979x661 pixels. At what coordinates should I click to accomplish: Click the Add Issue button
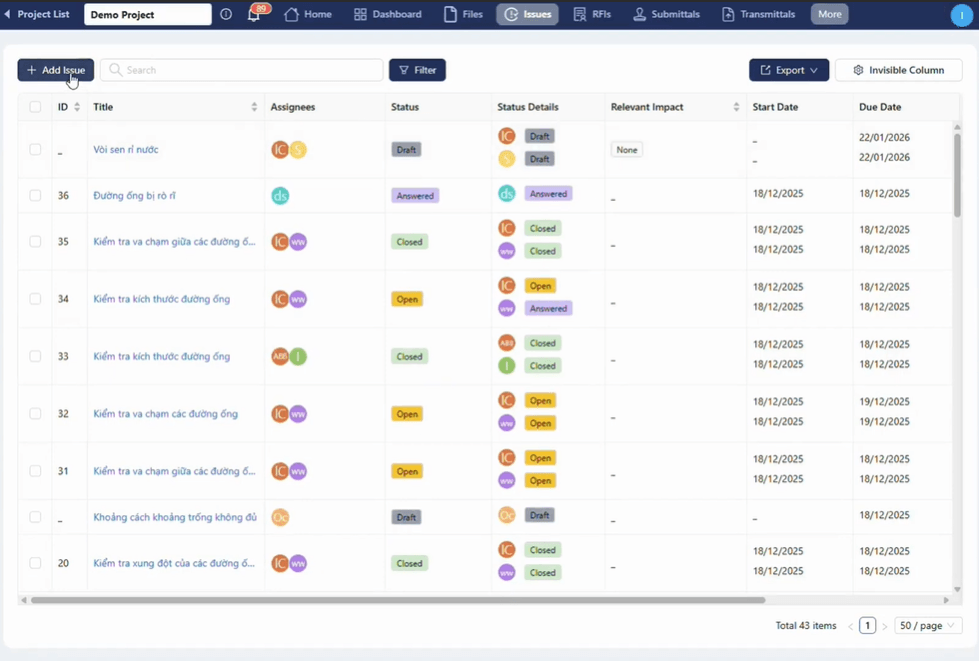[56, 70]
